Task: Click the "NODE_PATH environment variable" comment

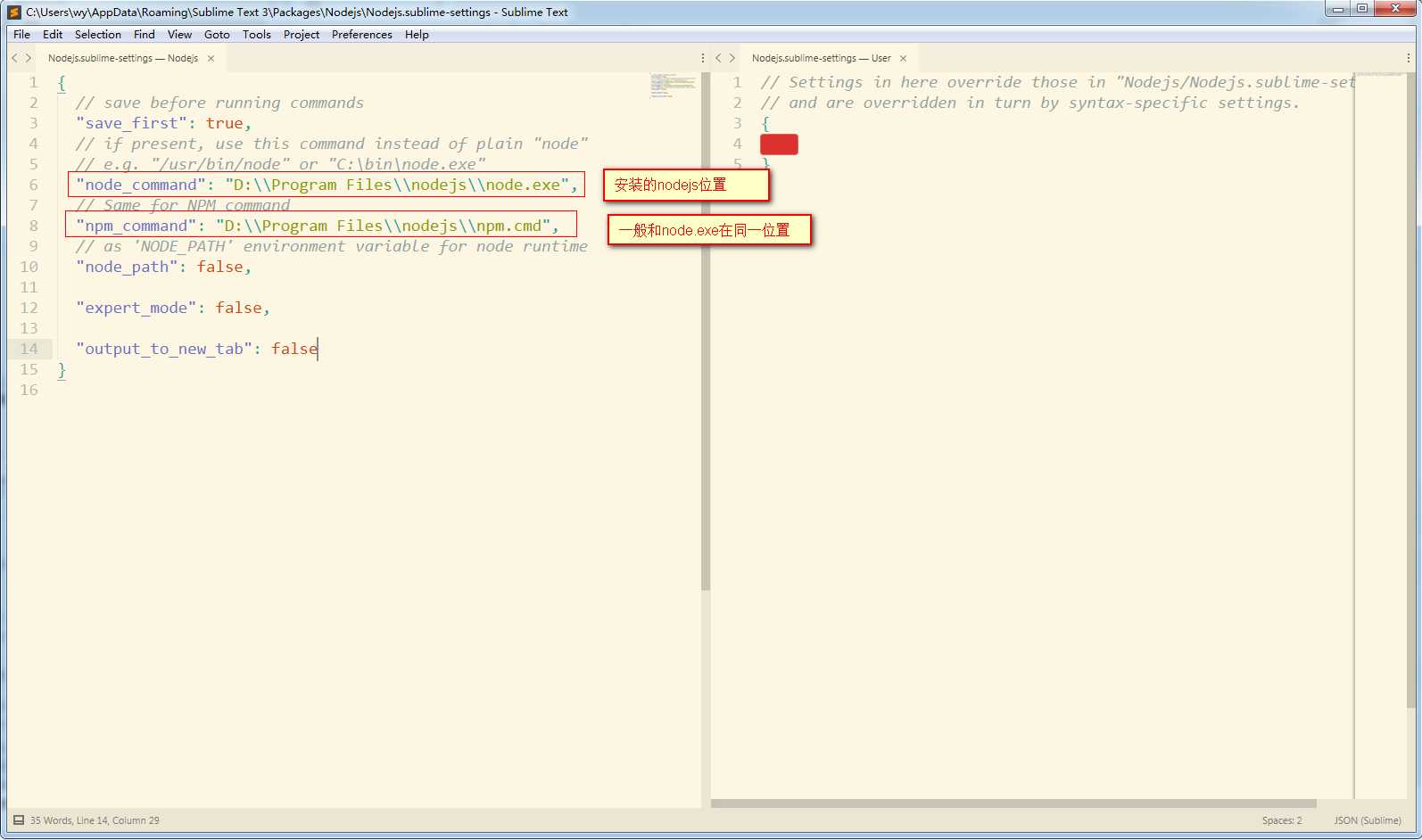Action: (x=332, y=246)
